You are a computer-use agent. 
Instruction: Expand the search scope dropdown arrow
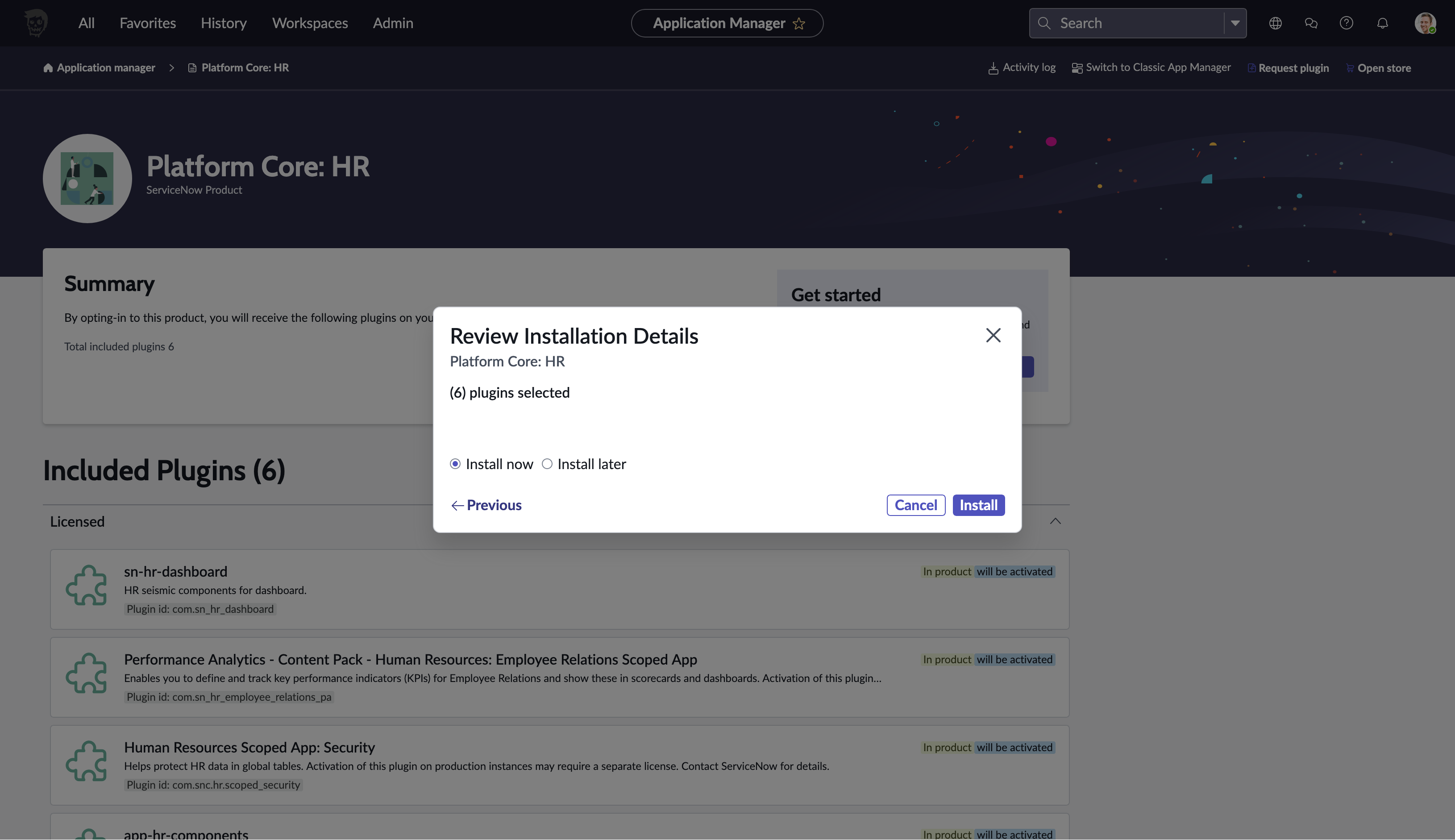tap(1235, 23)
